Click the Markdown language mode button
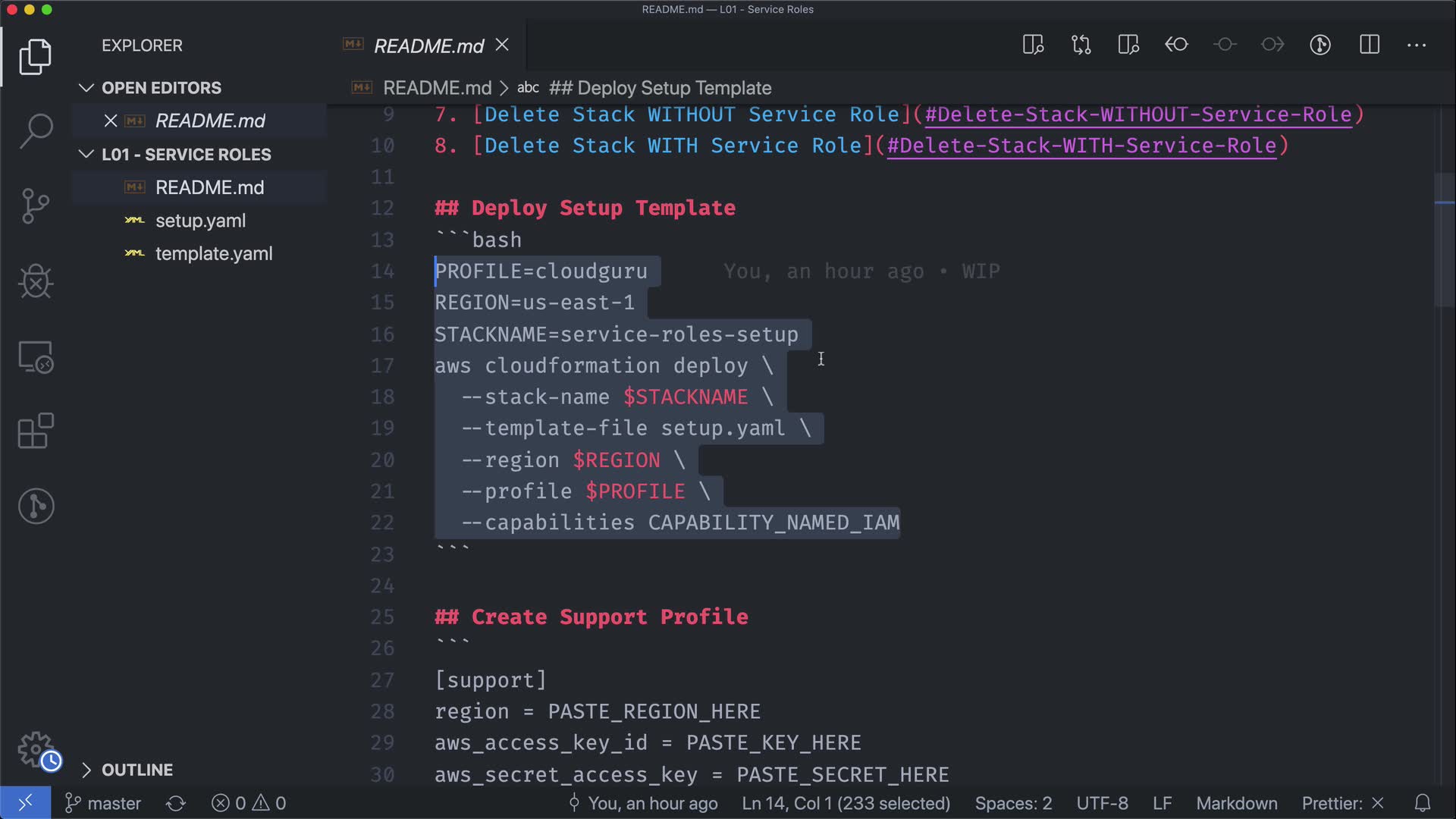This screenshot has height=819, width=1456. [x=1236, y=803]
